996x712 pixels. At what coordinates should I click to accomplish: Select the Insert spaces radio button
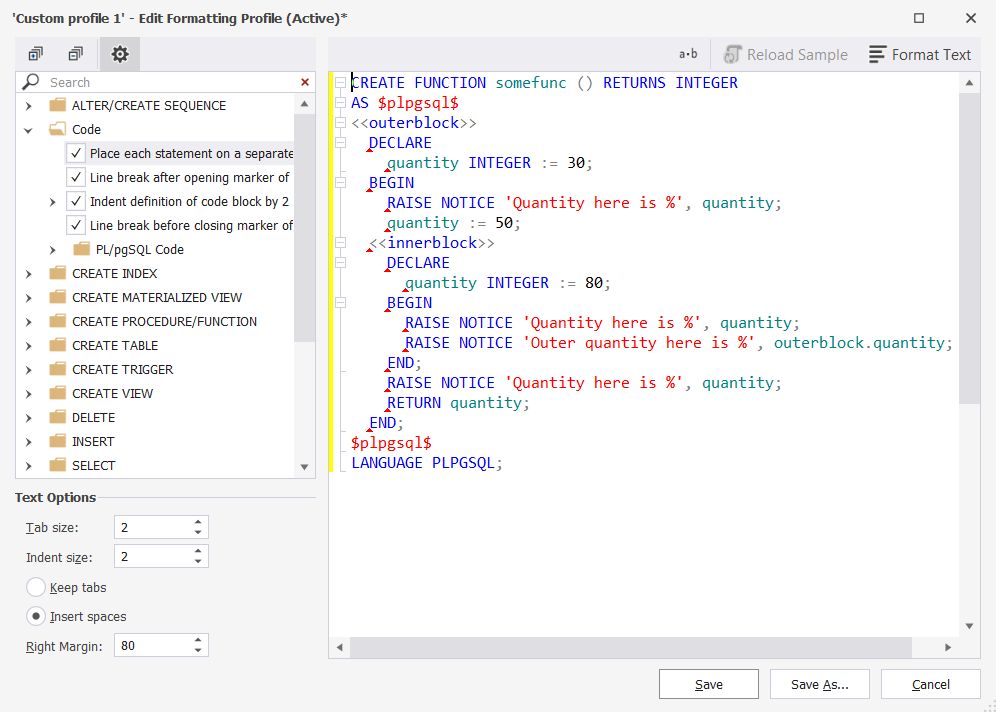tap(36, 616)
